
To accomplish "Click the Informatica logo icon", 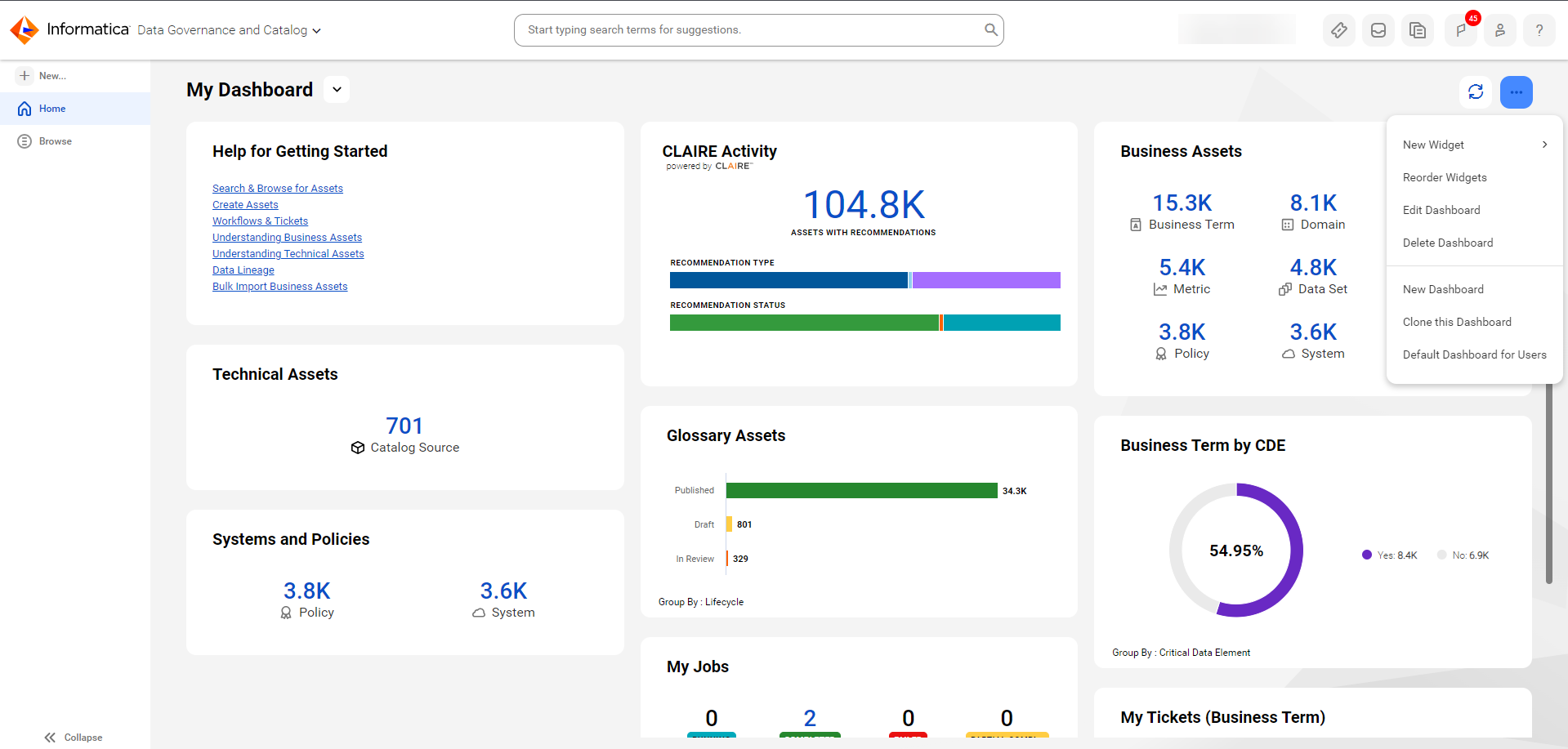I will [x=25, y=30].
